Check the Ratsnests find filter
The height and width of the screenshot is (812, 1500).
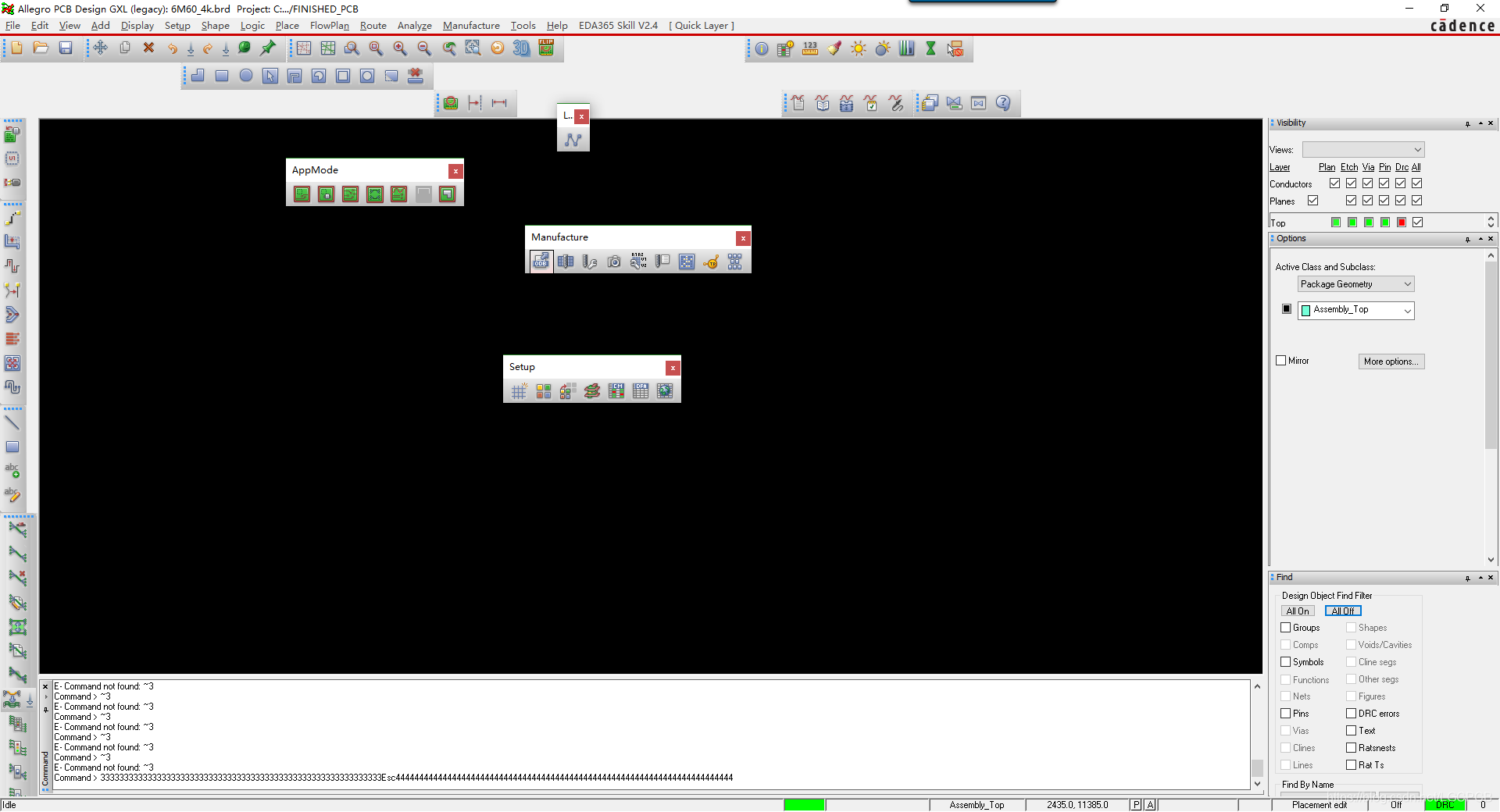[1351, 748]
